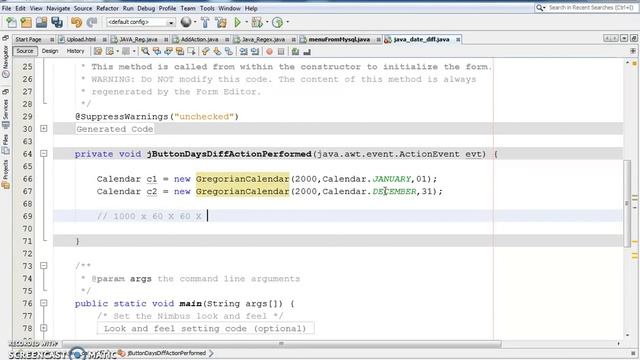The width and height of the screenshot is (640, 360).
Task: Click the Find Next Occurrence icon
Action: 168,51
